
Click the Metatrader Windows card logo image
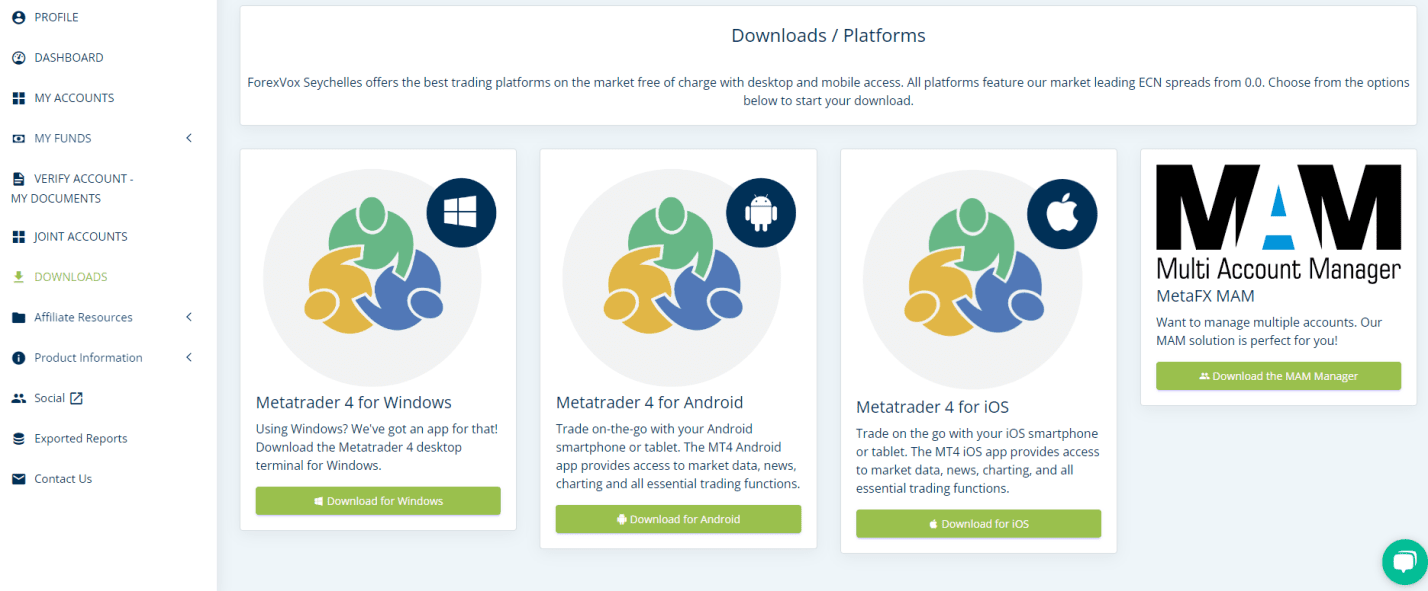372,277
